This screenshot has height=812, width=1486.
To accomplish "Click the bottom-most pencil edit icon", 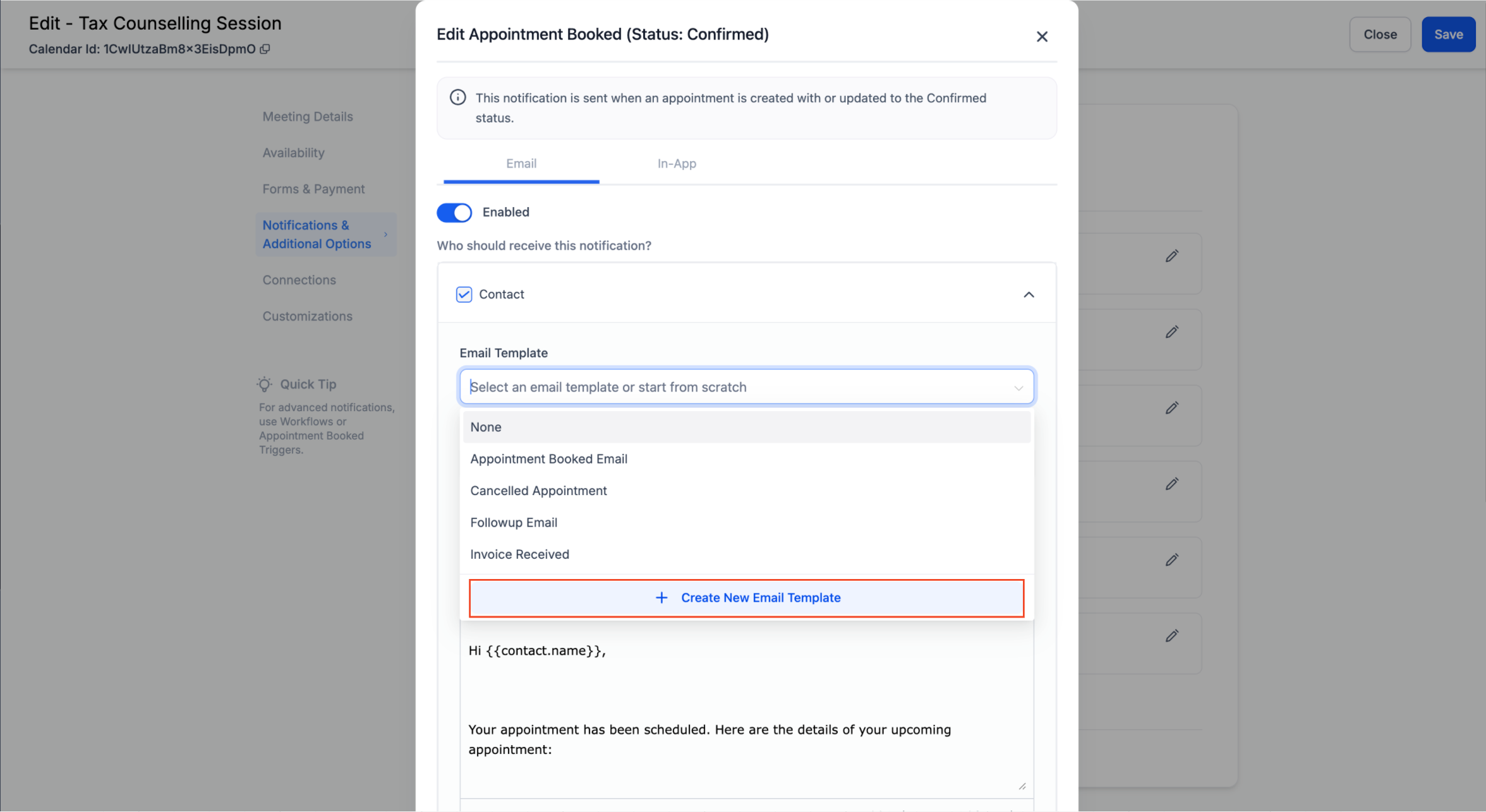I will 1171,636.
